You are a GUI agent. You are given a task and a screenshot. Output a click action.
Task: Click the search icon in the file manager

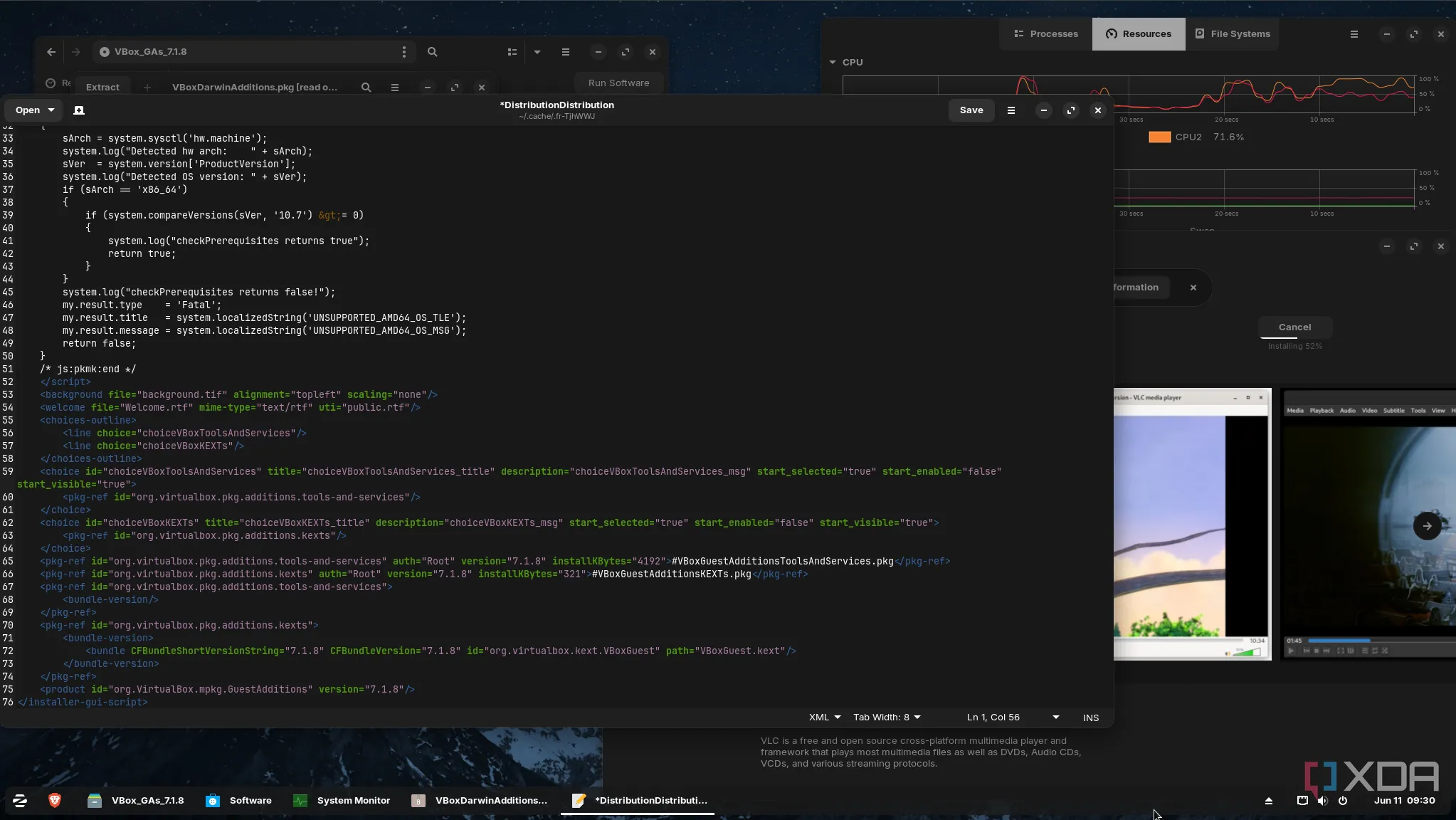[x=432, y=52]
